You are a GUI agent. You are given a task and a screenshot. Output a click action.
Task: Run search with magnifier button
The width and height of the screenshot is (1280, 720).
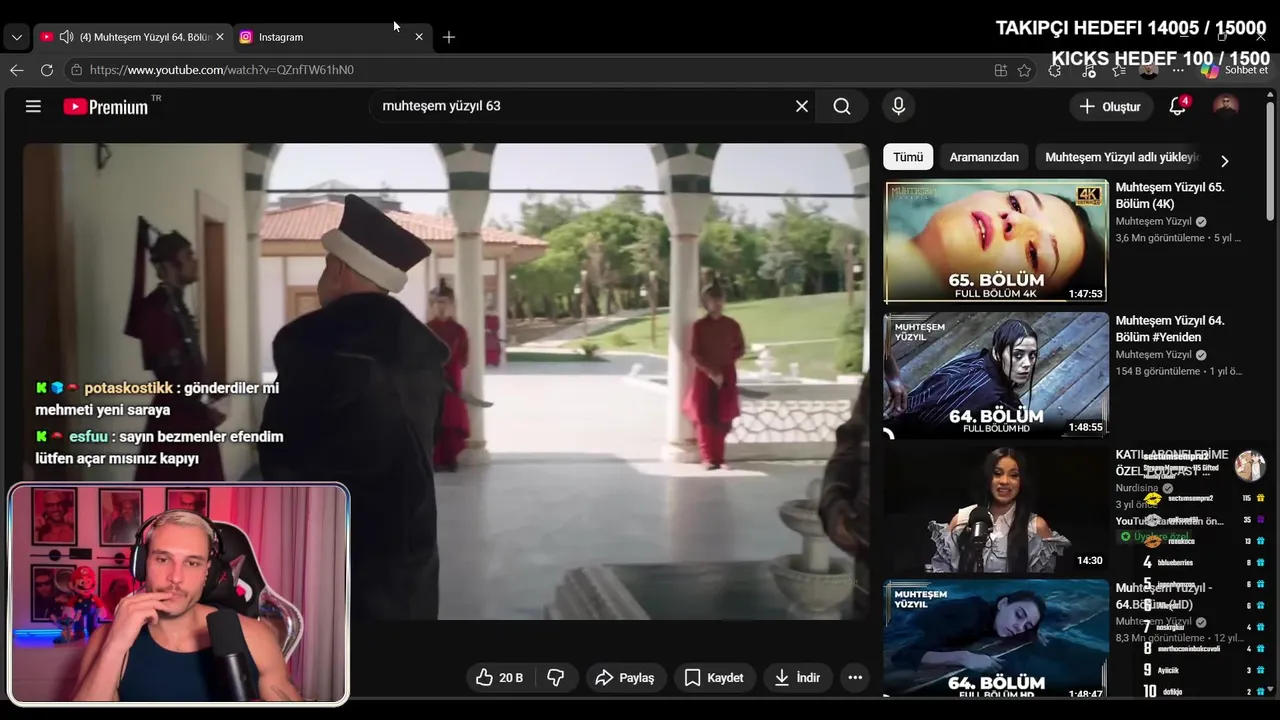842,106
